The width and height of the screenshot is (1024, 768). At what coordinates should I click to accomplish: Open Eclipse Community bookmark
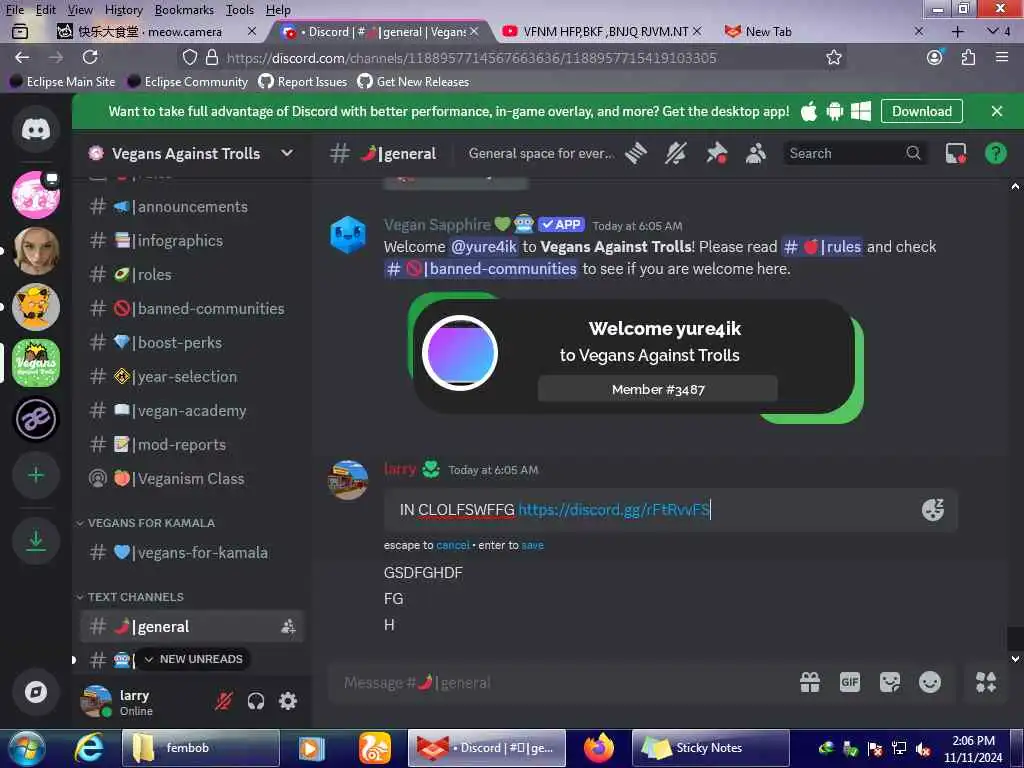pyautogui.click(x=187, y=82)
